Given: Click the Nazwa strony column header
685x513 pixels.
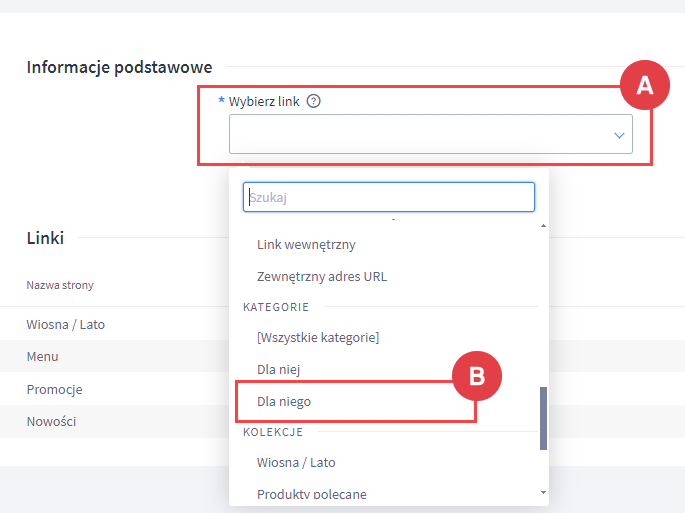Looking at the screenshot, I should (60, 285).
